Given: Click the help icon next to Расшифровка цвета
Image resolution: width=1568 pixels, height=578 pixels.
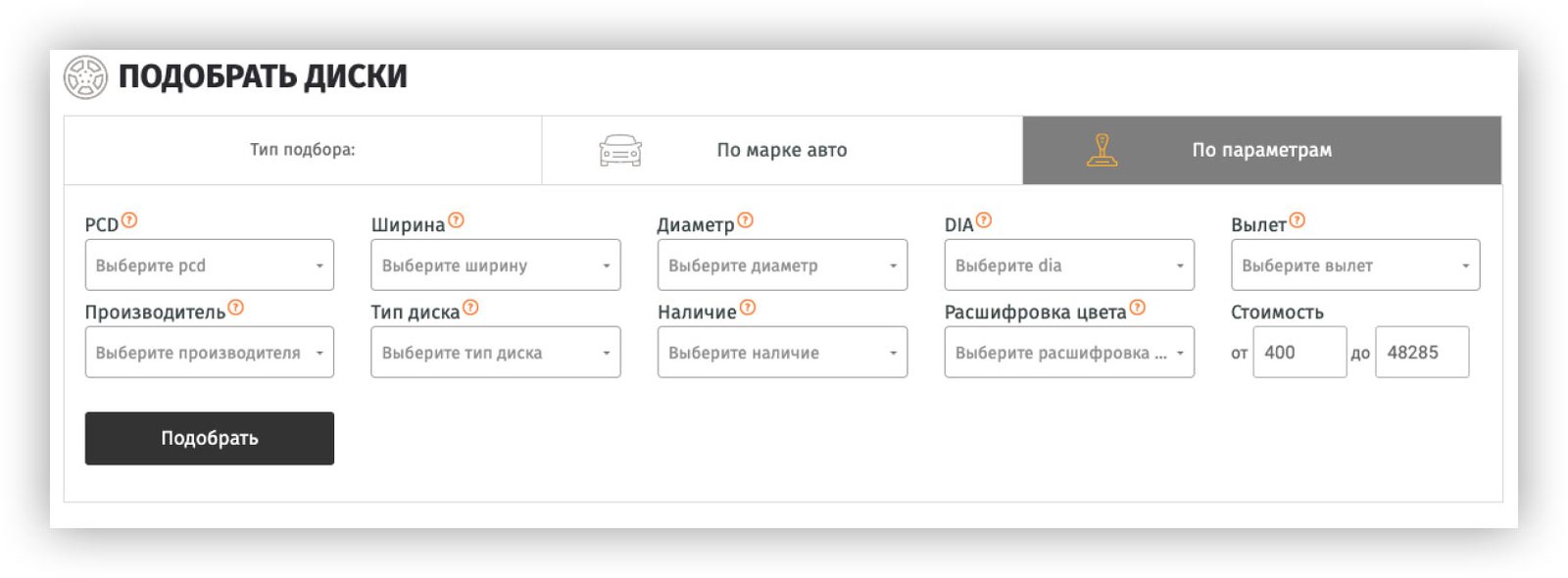Looking at the screenshot, I should tap(1138, 309).
